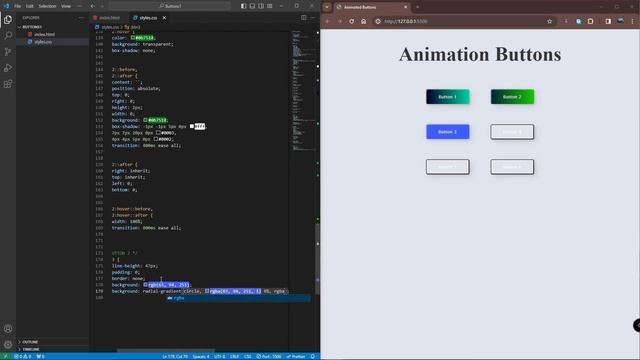Image resolution: width=640 pixels, height=360 pixels.
Task: Open color picker for rgb(63, 94, 251) swatch
Action: 145,285
